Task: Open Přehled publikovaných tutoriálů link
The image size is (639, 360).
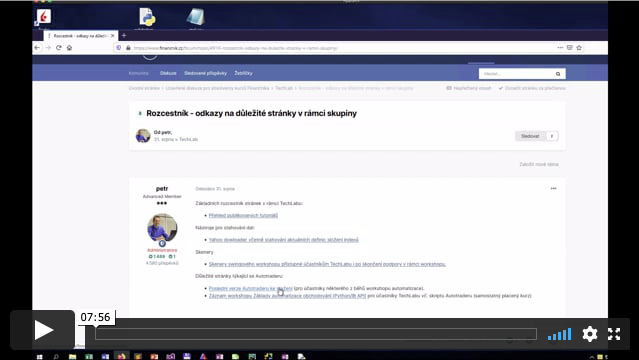Action: (243, 215)
